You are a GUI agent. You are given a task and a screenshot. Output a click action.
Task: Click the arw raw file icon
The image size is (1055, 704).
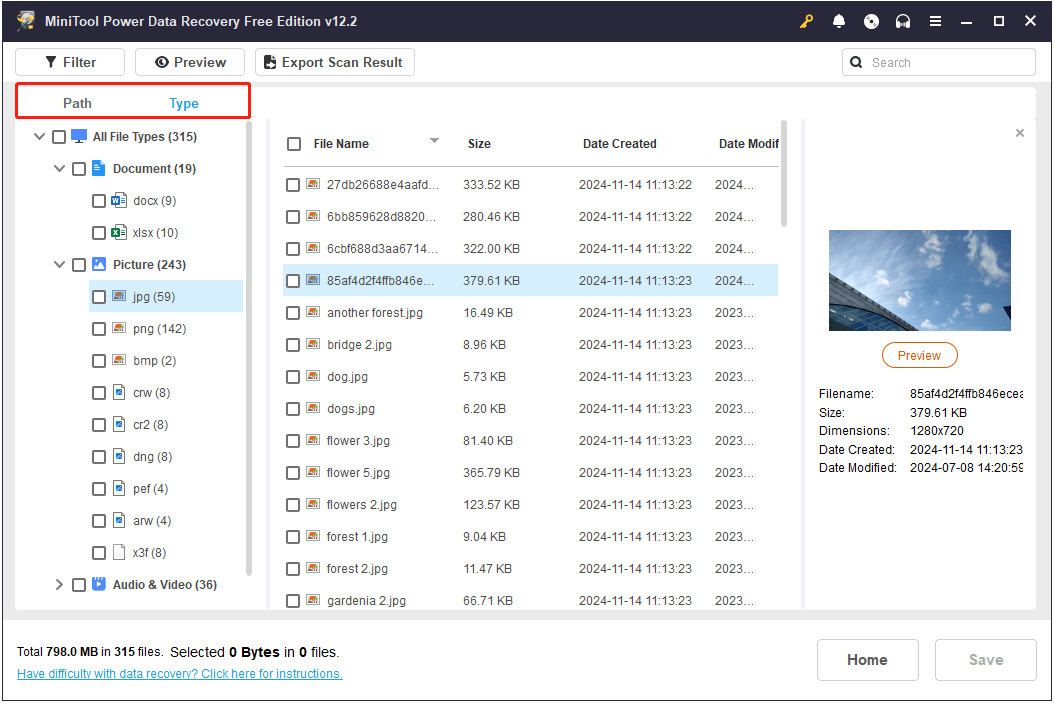[x=119, y=520]
